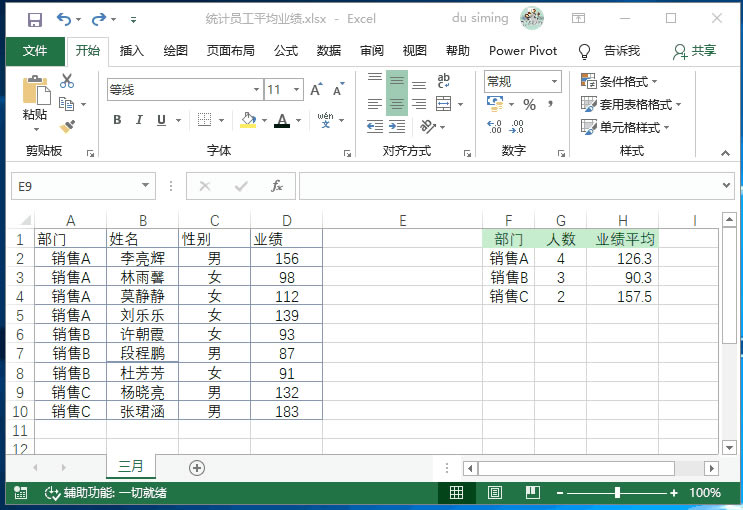Open the 插入 ribbon tab
Viewport: 743px width, 510px height.
132,51
